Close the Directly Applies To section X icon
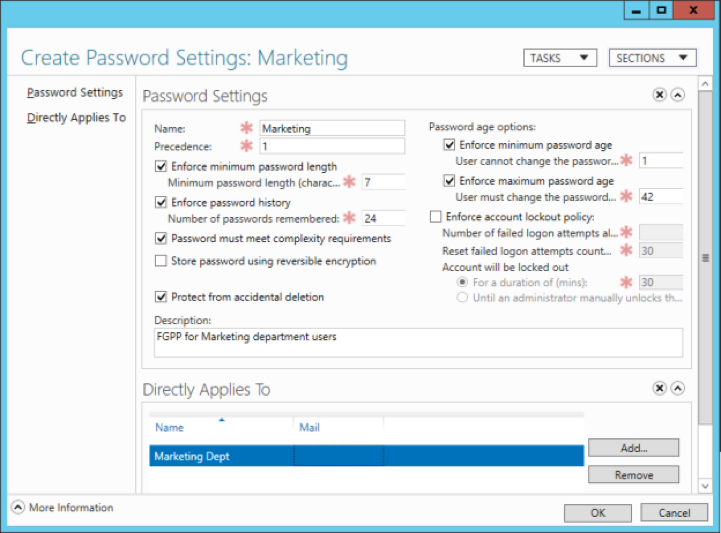This screenshot has width=721, height=533. tap(659, 388)
